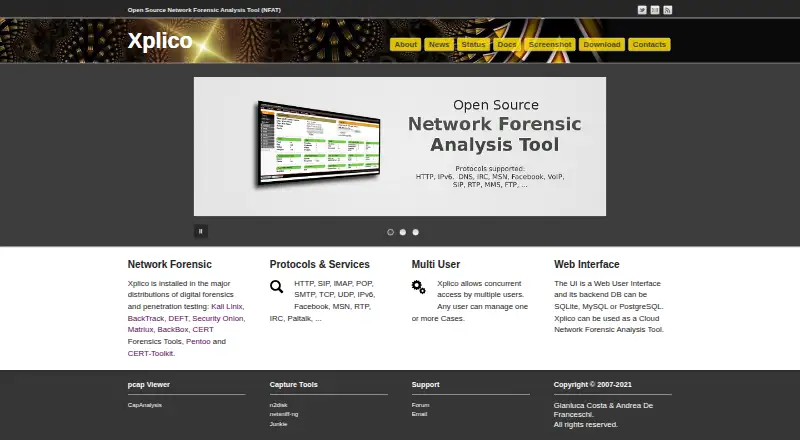
Task: Open the n2disk footer link
Action: coord(279,405)
